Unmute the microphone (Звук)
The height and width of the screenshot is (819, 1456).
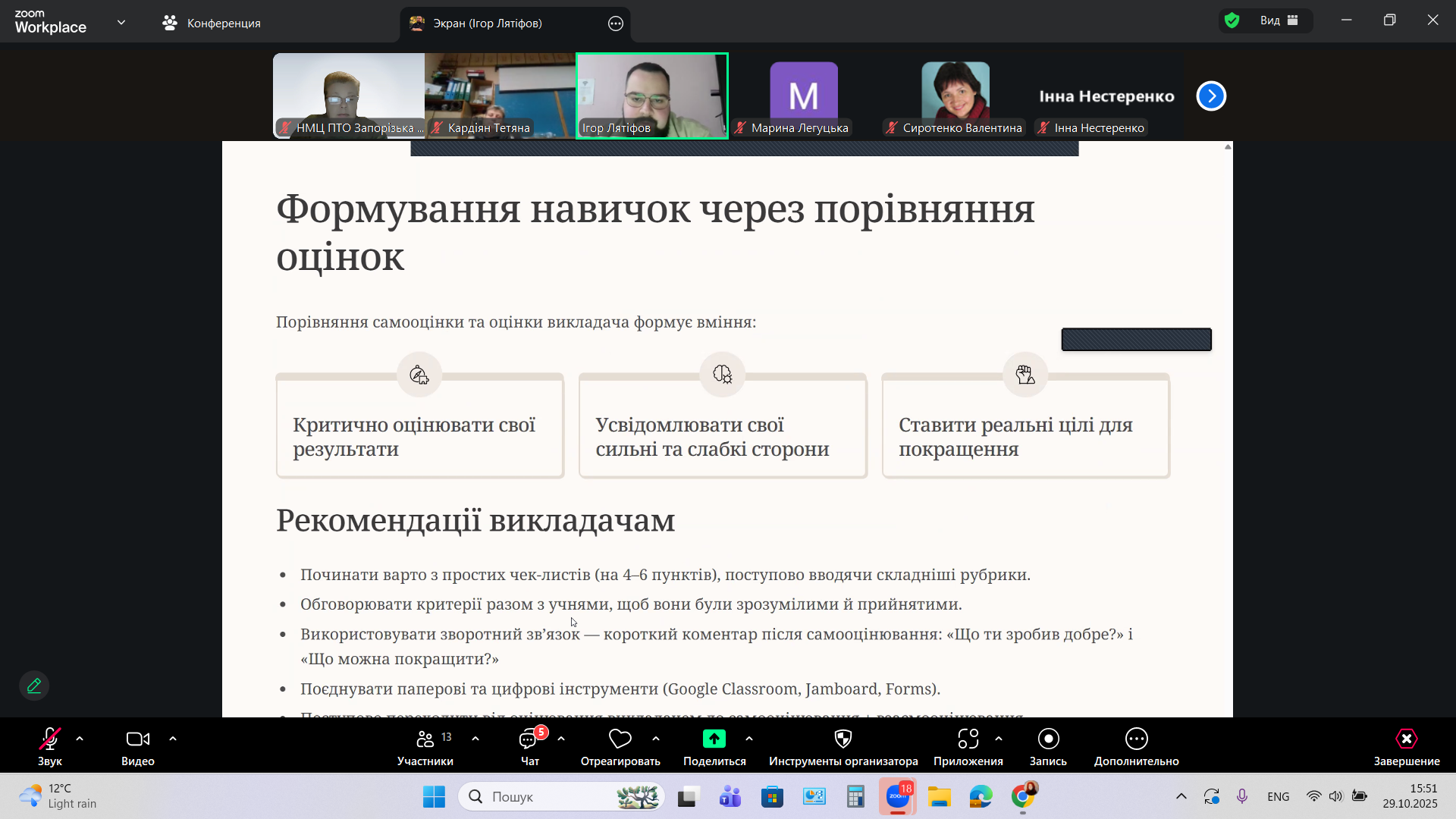point(50,739)
